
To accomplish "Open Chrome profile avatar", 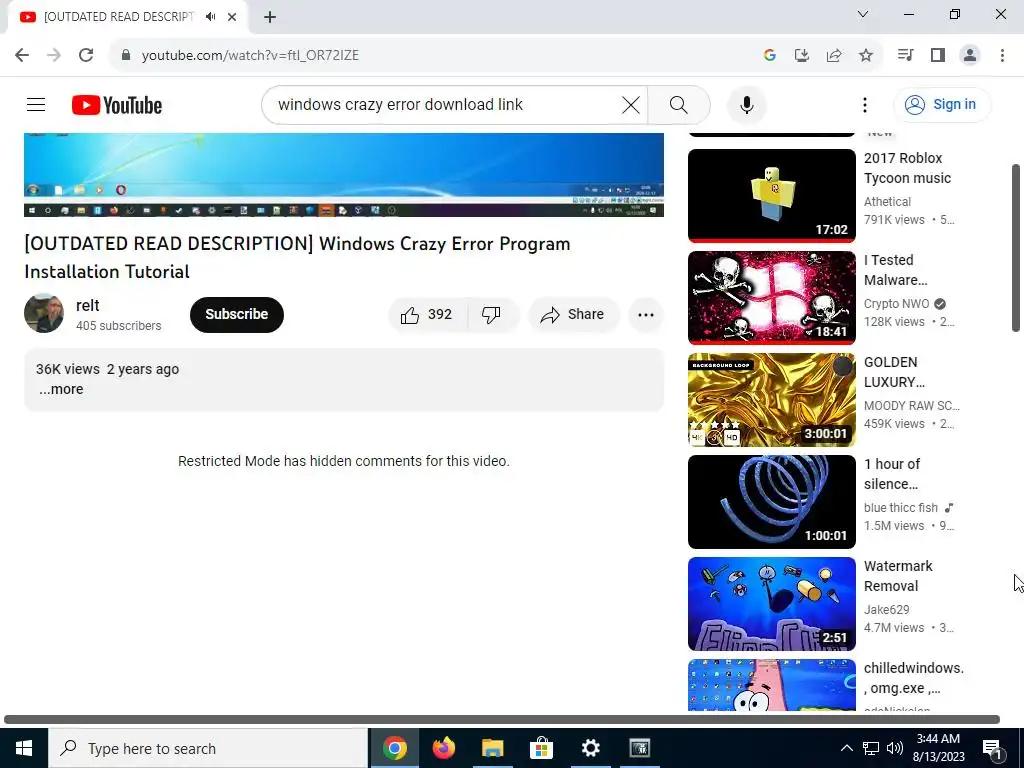I will click(970, 55).
